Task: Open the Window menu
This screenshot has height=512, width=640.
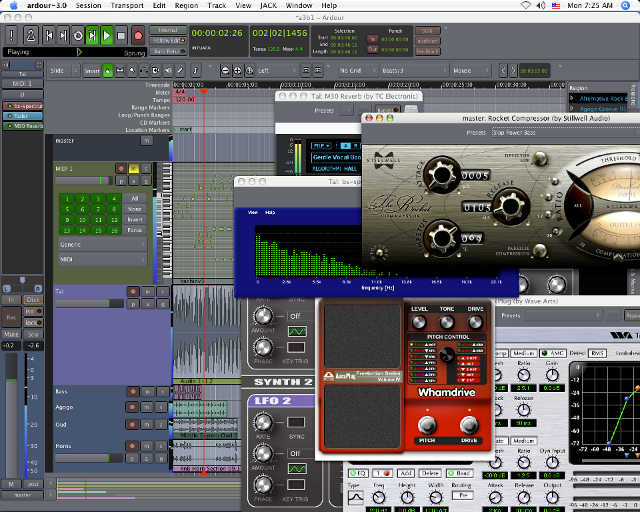Action: click(x=299, y=5)
